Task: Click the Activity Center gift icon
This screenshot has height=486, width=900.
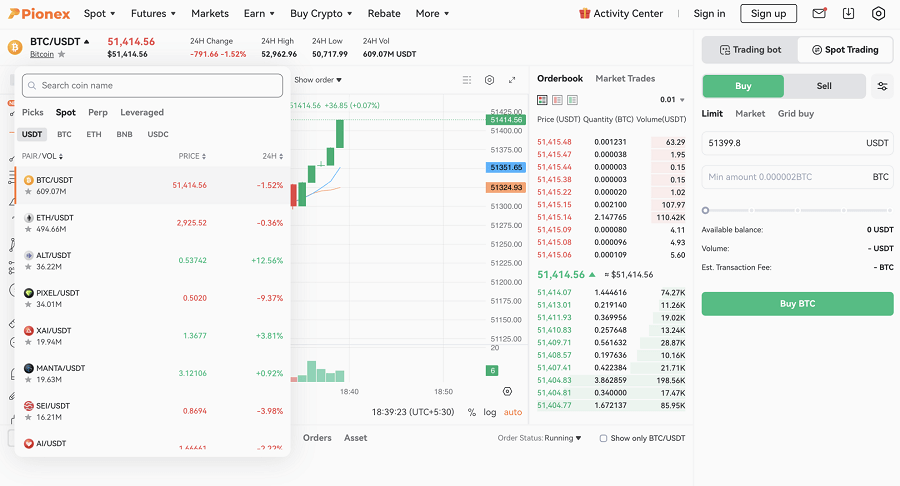Action: [584, 13]
